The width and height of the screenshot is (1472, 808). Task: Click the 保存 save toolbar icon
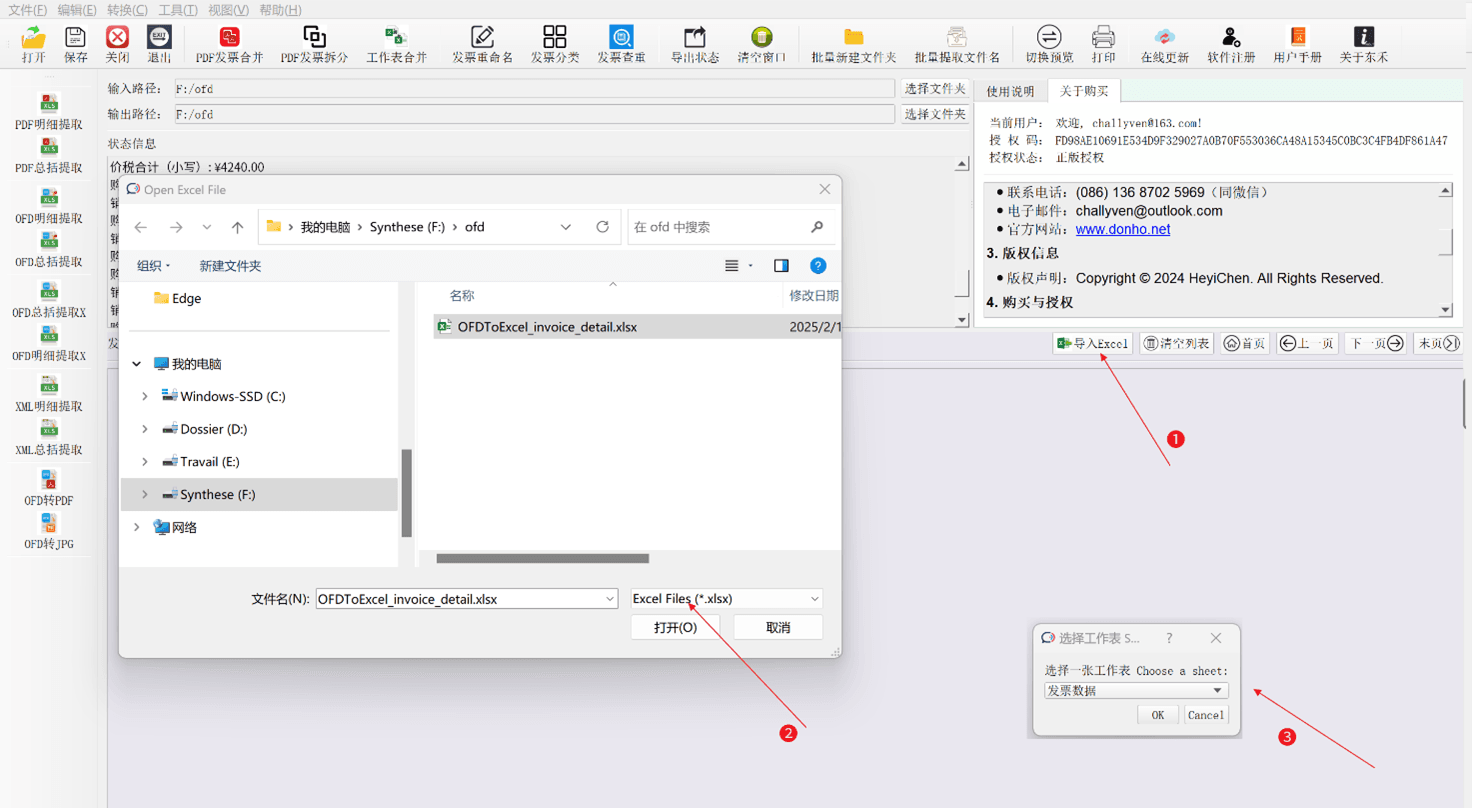(76, 45)
